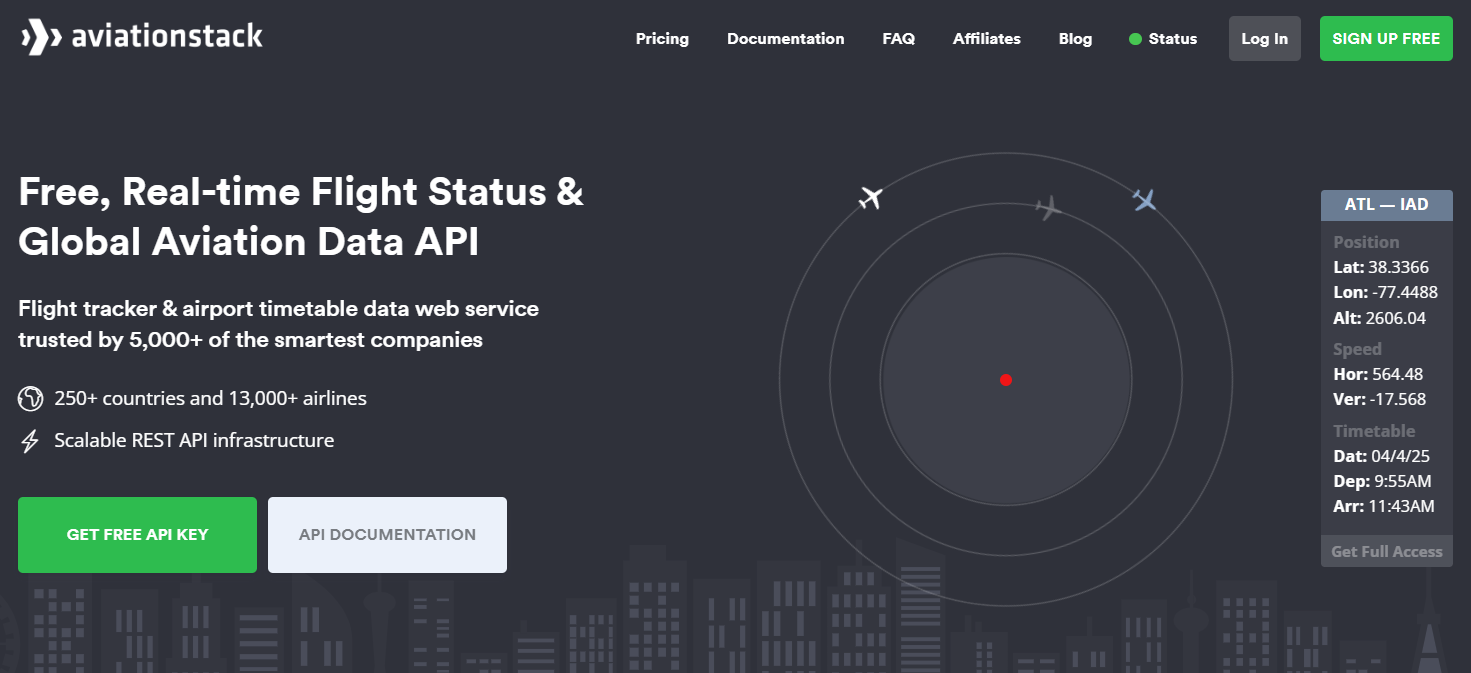
Task: Click the Log In button
Action: (x=1265, y=39)
